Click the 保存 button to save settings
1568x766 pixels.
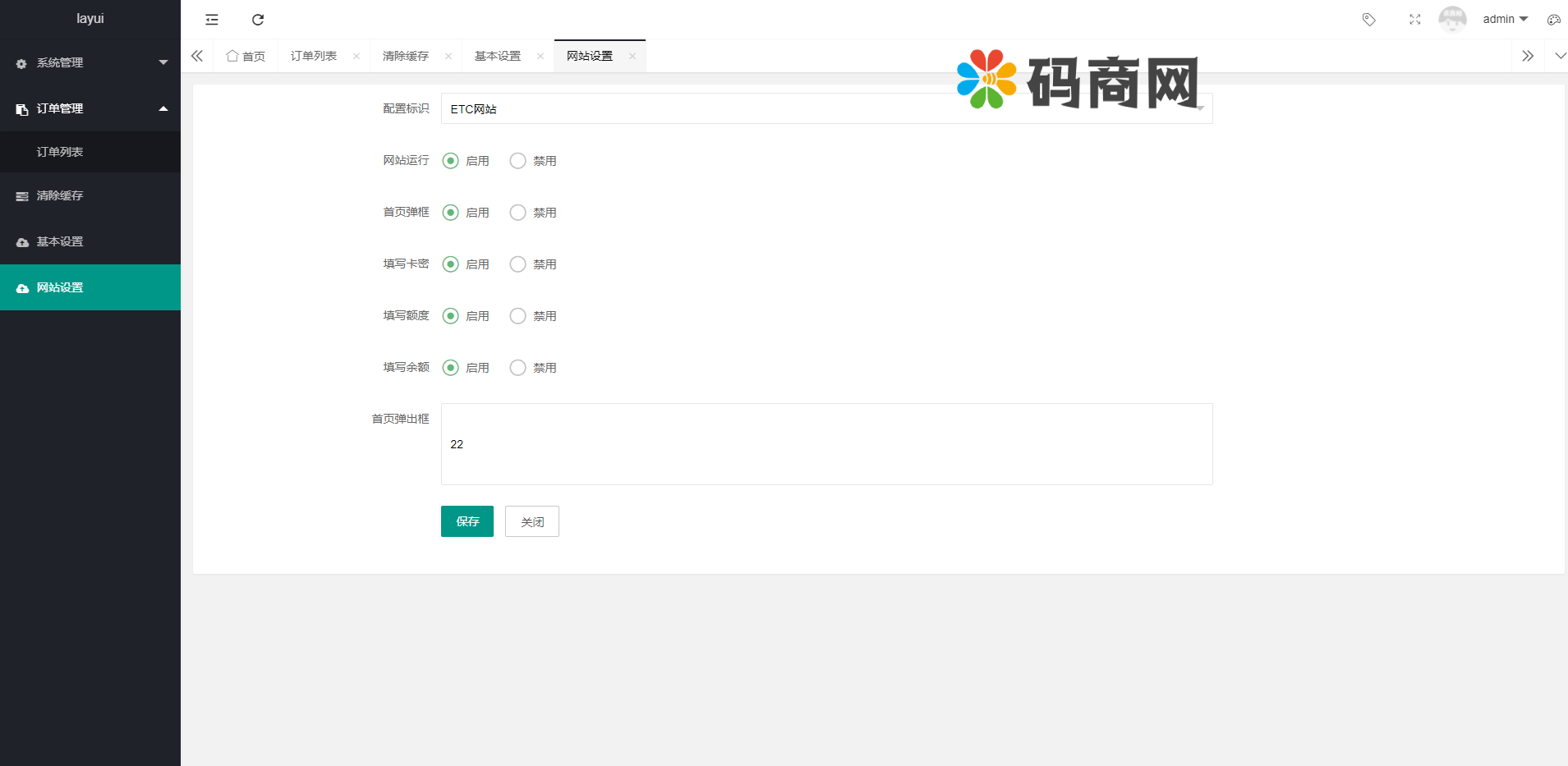[x=467, y=521]
